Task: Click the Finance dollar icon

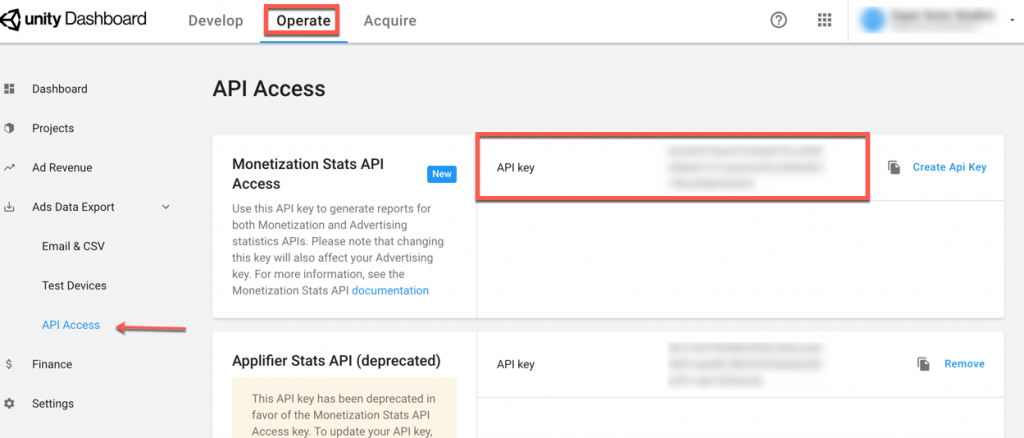Action: 9,364
